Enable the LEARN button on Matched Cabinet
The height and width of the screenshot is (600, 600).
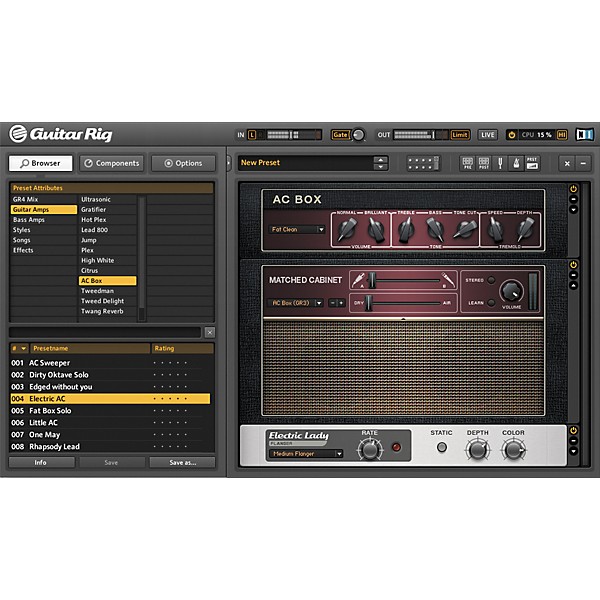click(491, 303)
